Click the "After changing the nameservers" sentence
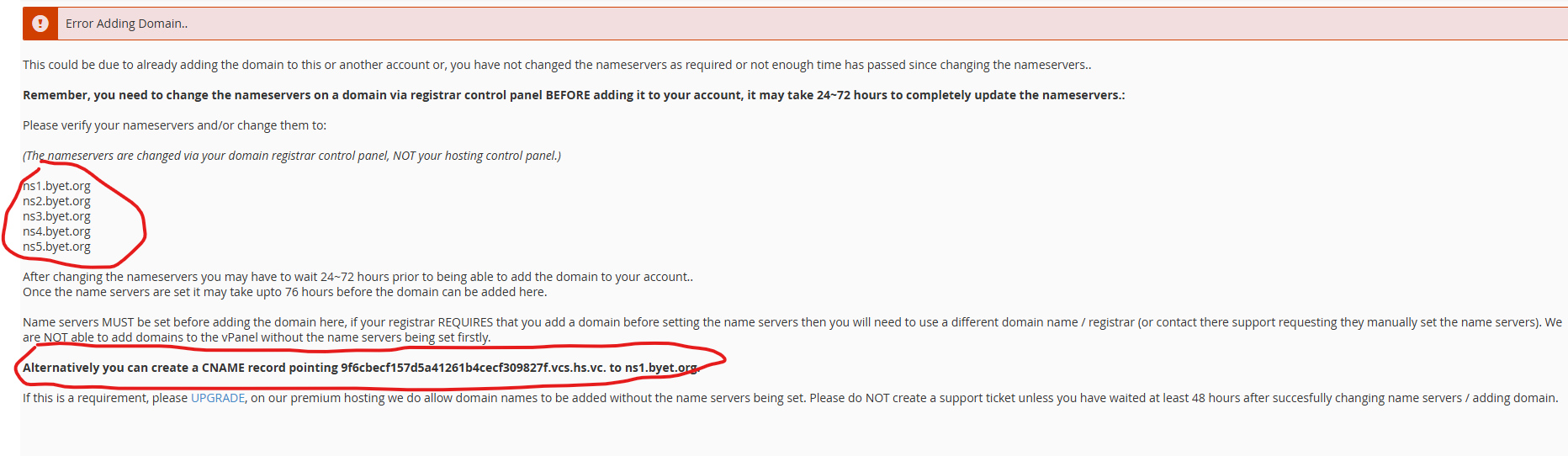The image size is (1568, 456). pyautogui.click(x=358, y=277)
